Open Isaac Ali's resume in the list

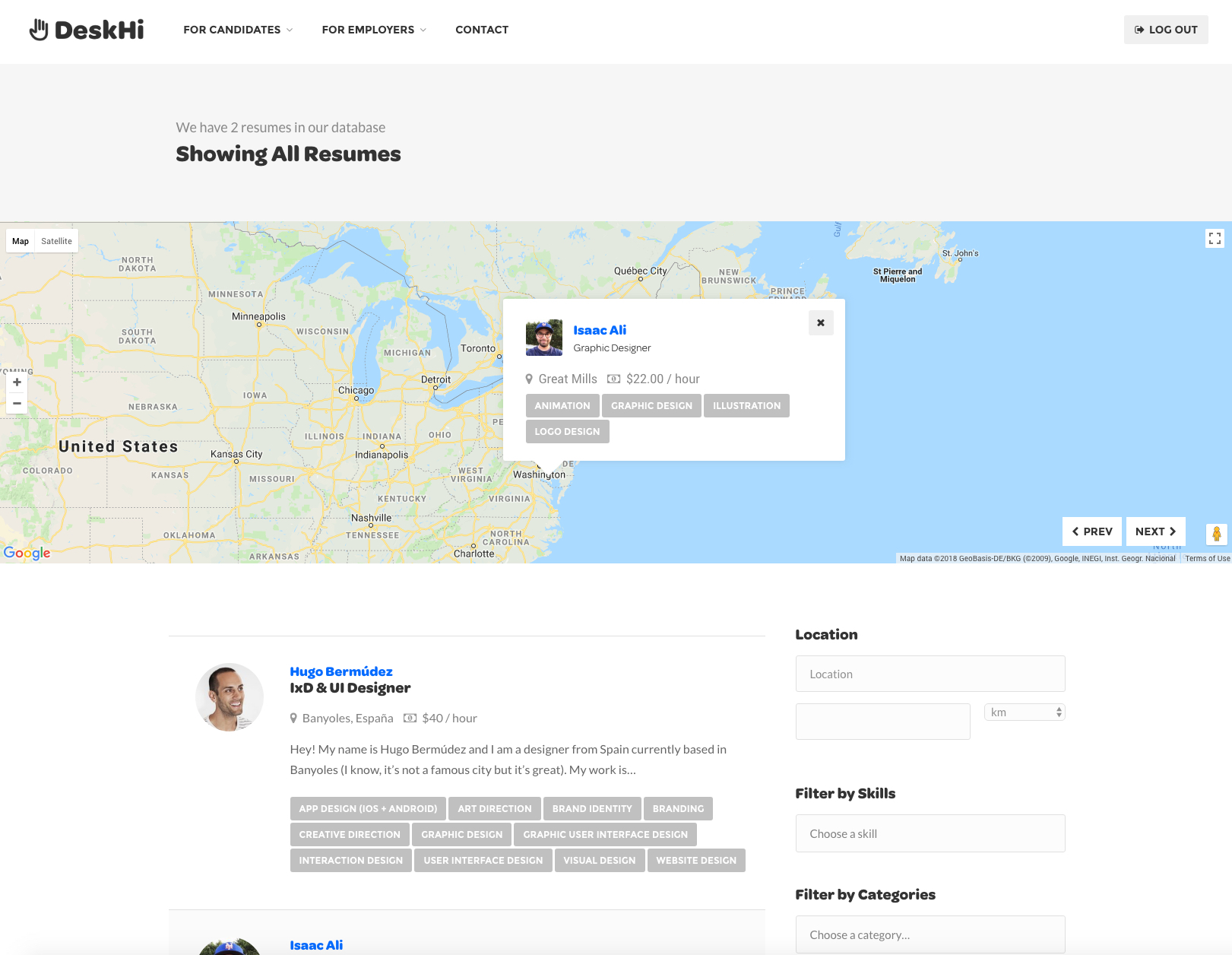[x=316, y=945]
